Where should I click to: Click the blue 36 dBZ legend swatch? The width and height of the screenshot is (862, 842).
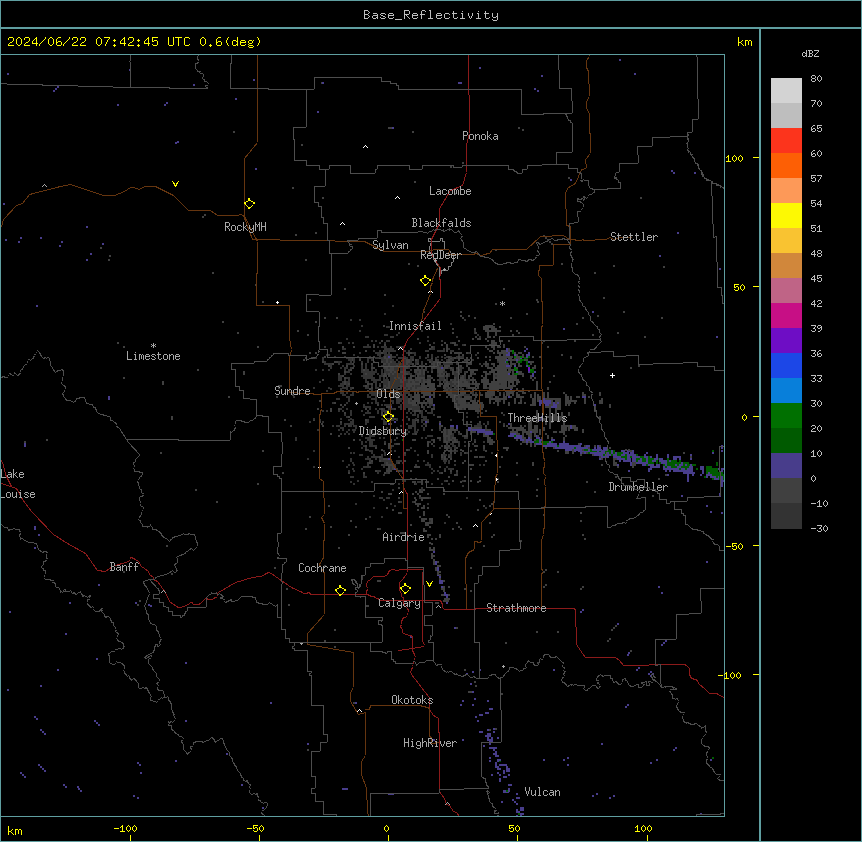pos(786,365)
